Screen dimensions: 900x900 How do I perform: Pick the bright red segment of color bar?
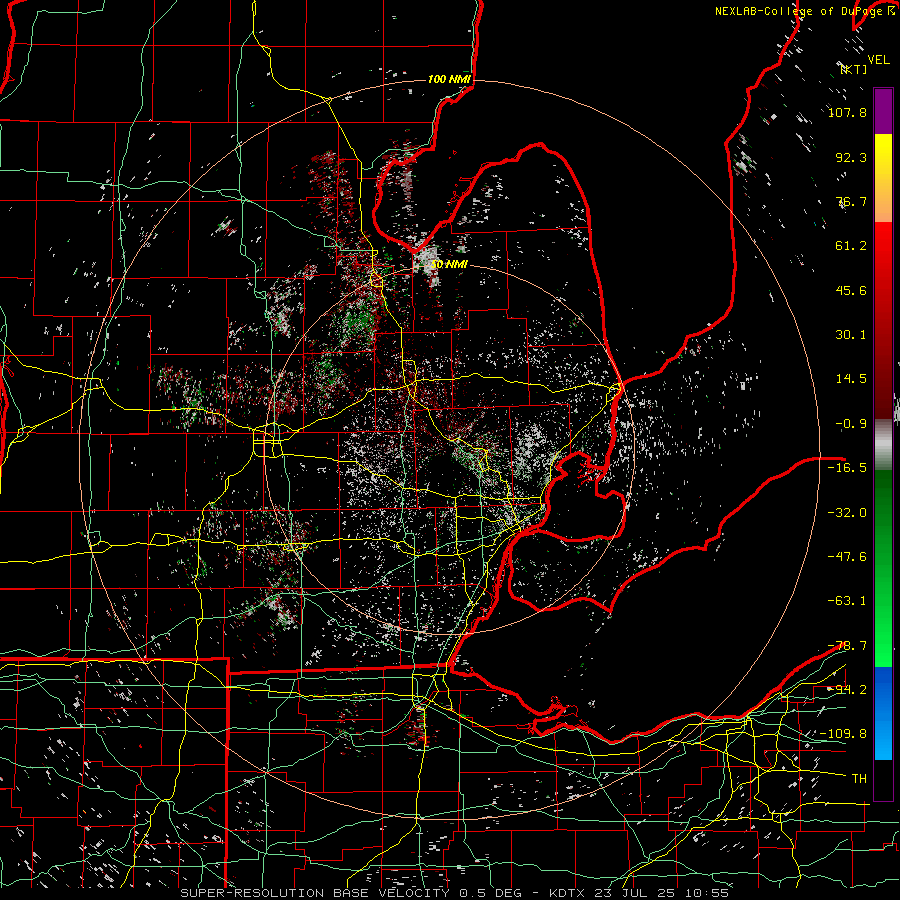click(x=883, y=253)
